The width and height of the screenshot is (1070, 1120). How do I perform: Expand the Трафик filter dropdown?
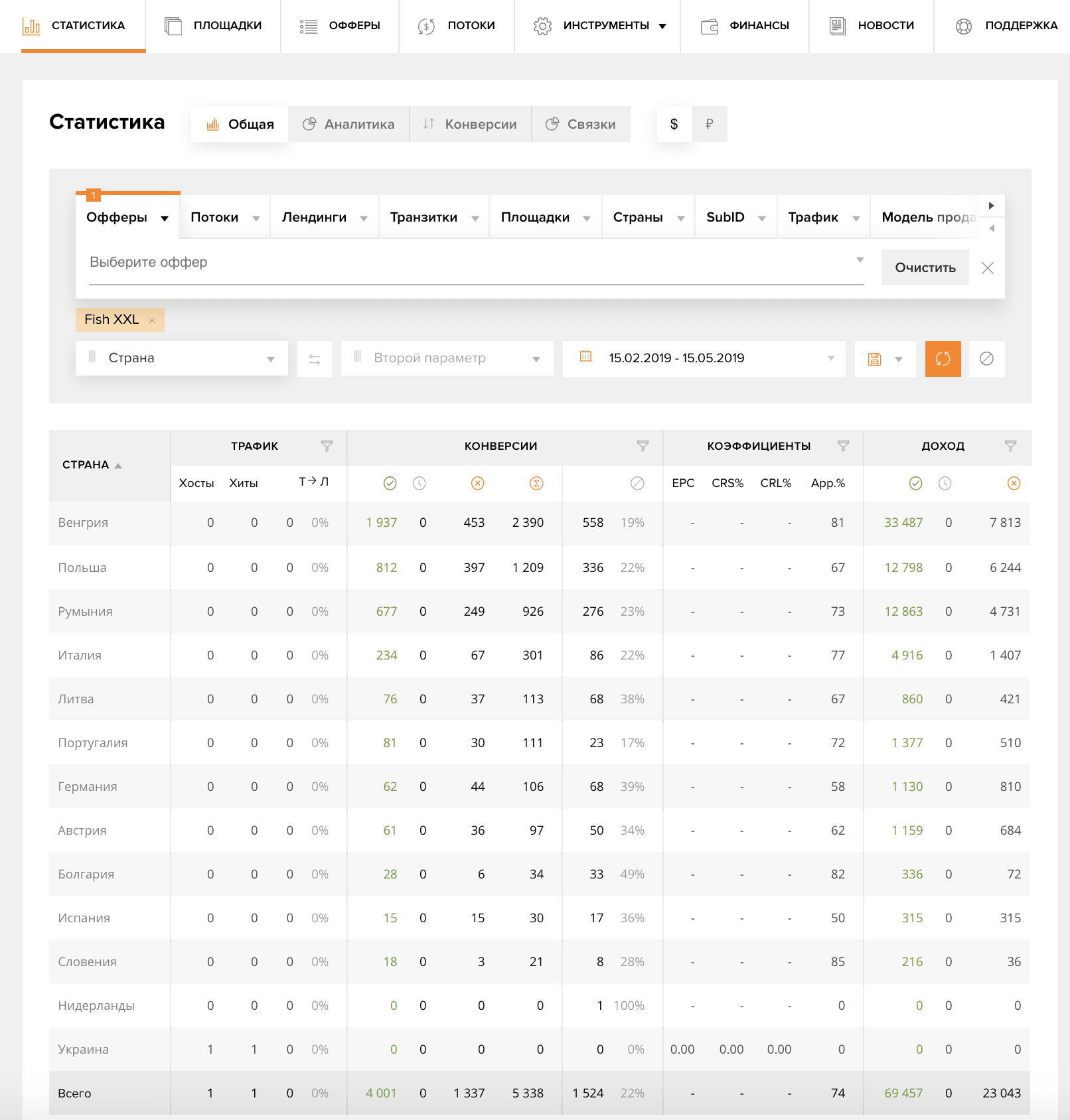pyautogui.click(x=824, y=217)
